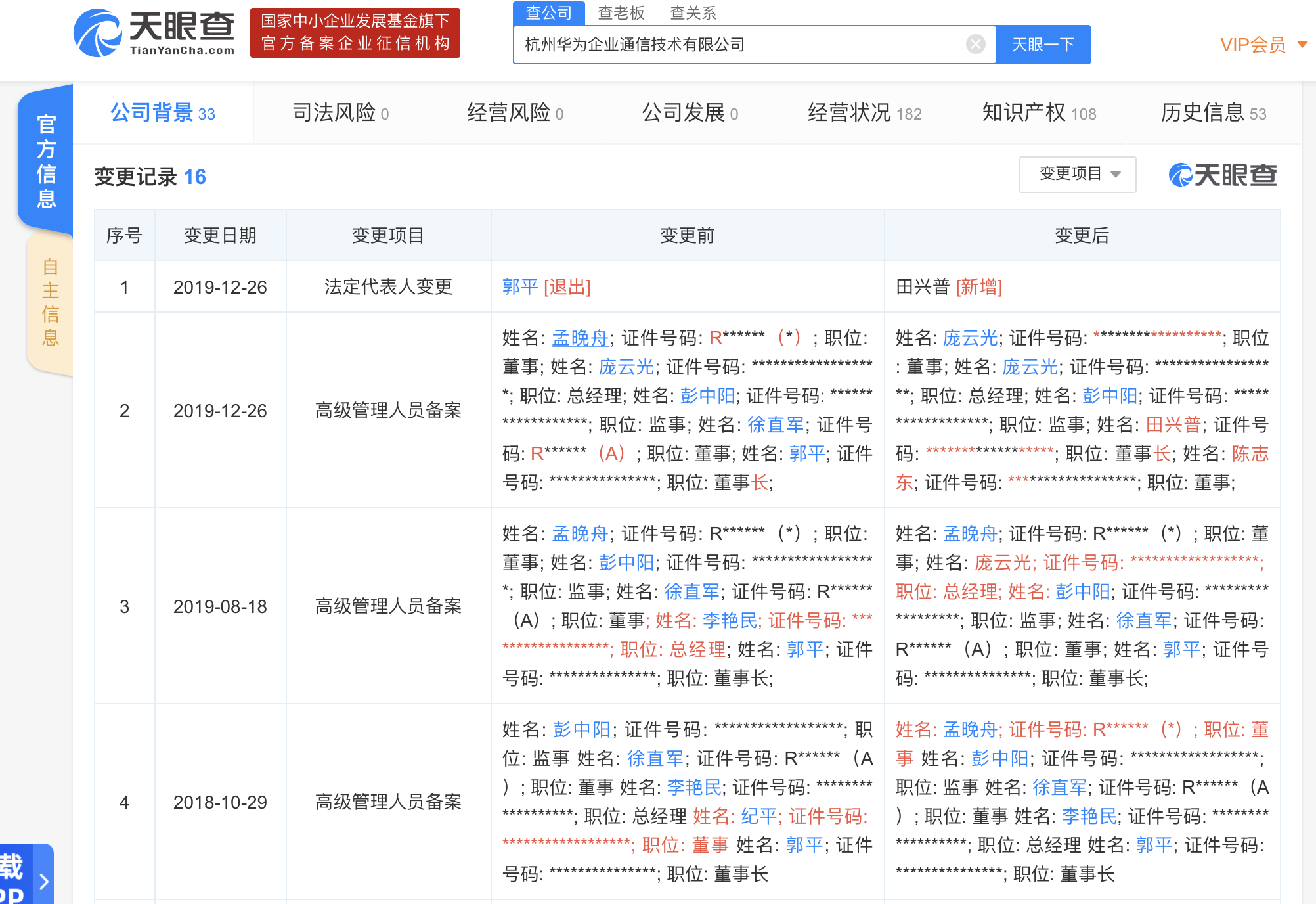The height and width of the screenshot is (904, 1316).
Task: Click the 变更项目 column header
Action: [388, 235]
